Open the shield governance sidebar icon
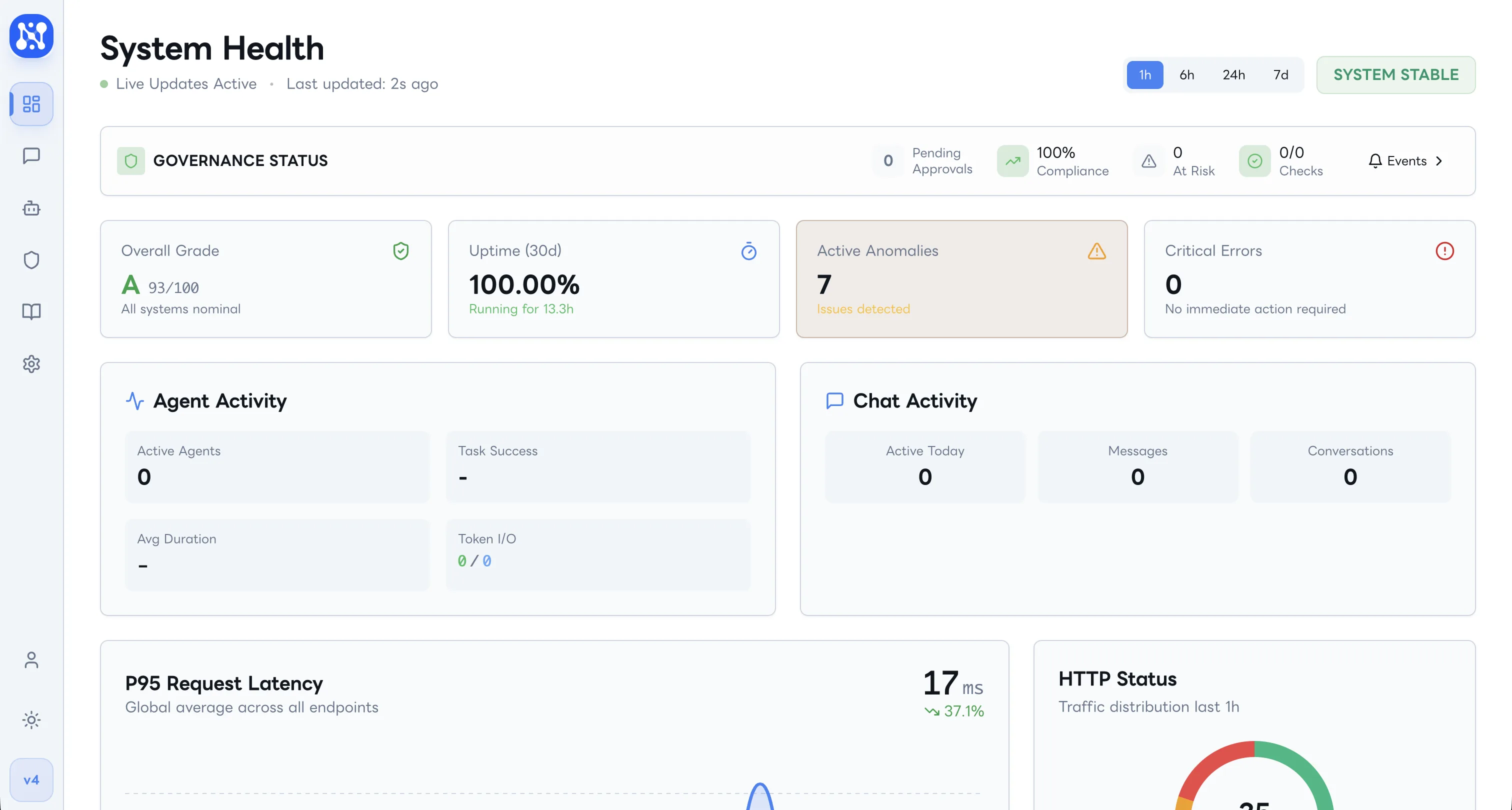 click(x=31, y=260)
